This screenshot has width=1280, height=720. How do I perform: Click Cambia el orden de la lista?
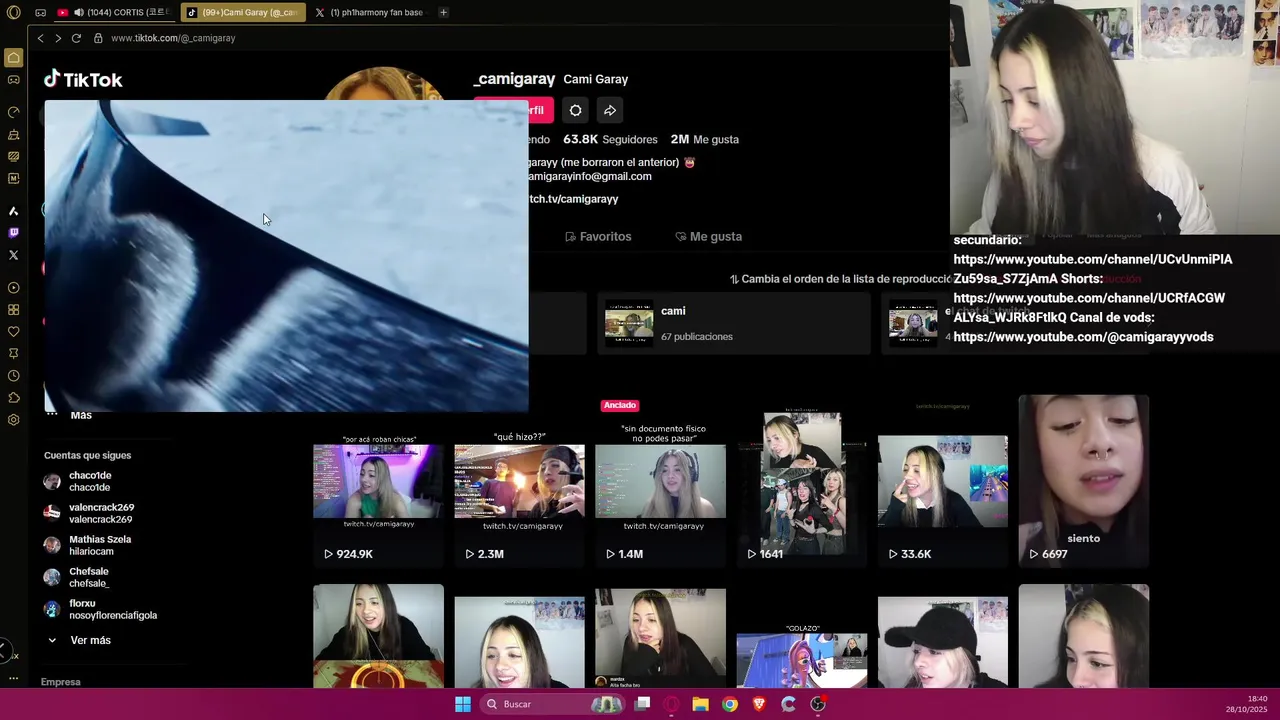839,279
